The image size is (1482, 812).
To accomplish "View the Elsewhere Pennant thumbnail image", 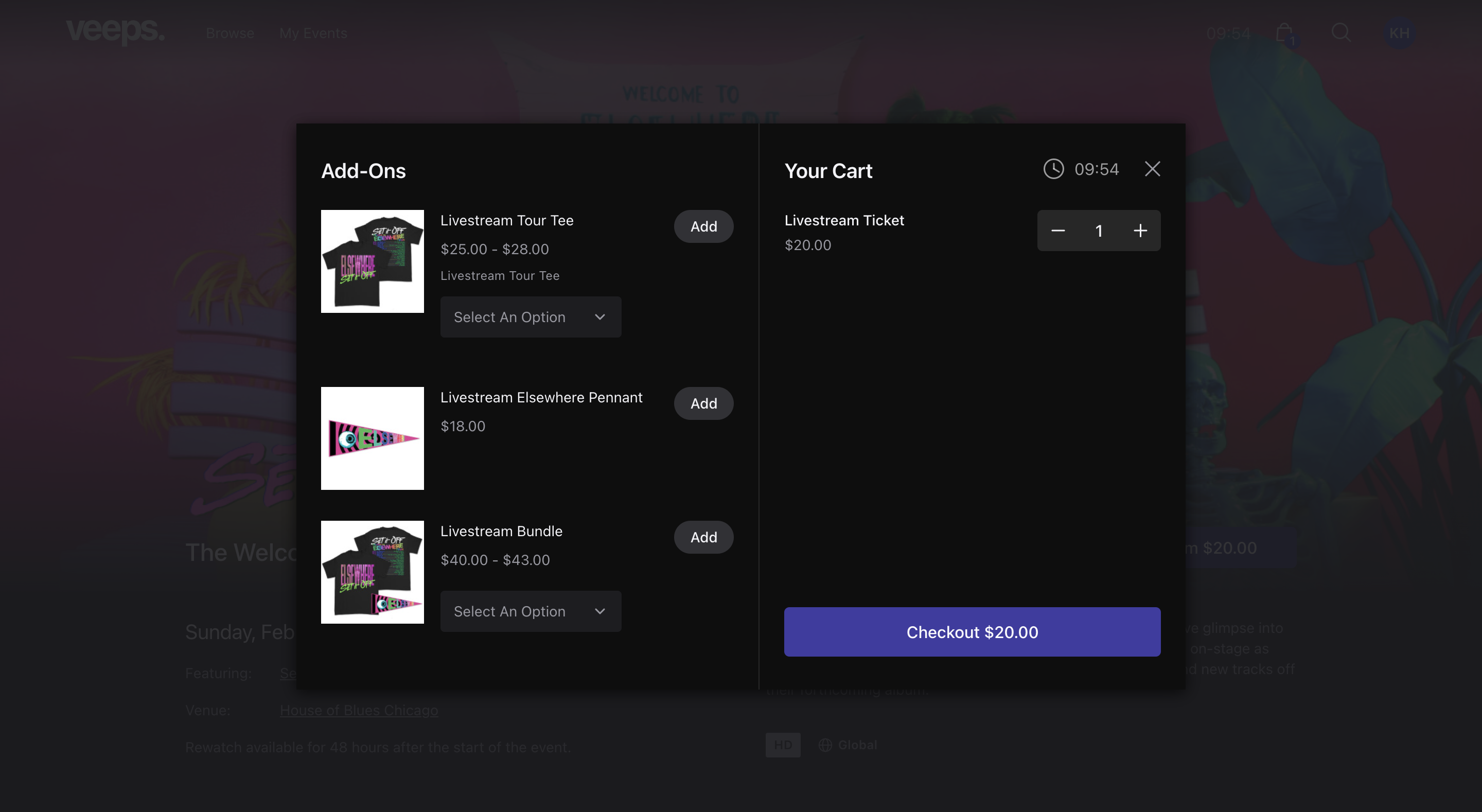I will pos(372,438).
